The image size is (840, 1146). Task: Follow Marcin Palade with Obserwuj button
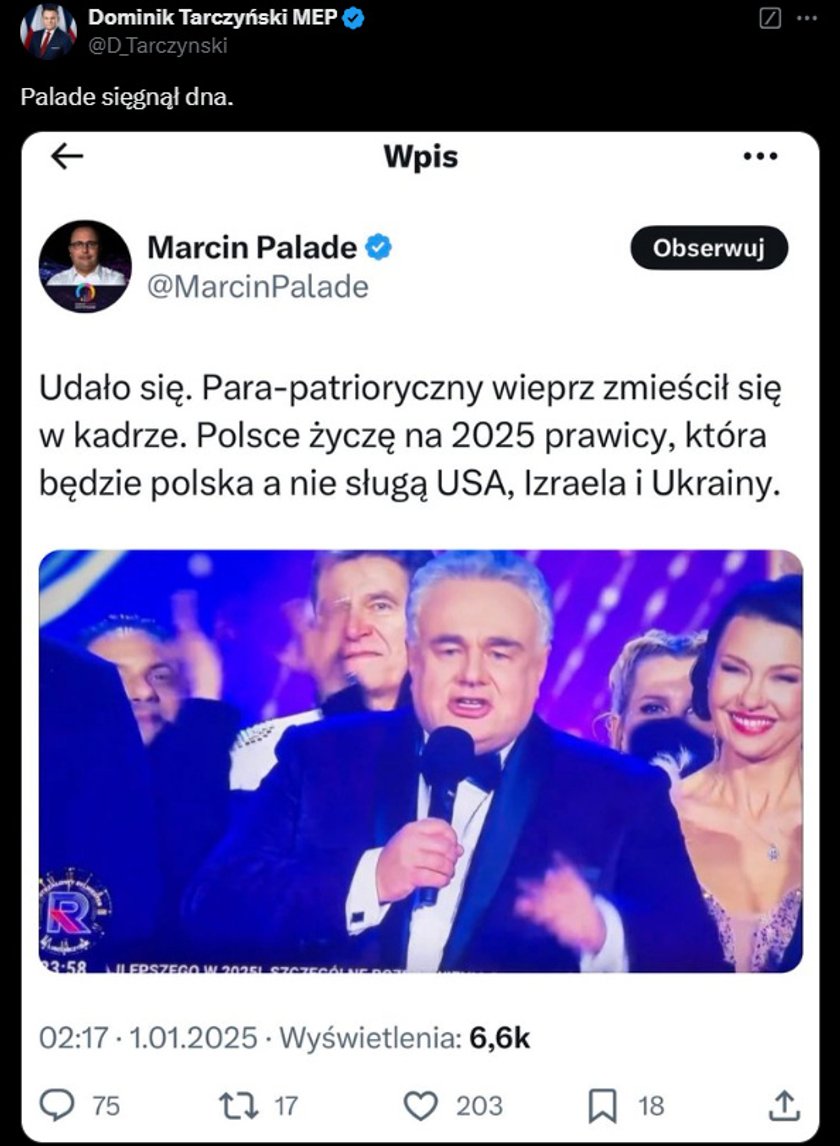[x=708, y=248]
